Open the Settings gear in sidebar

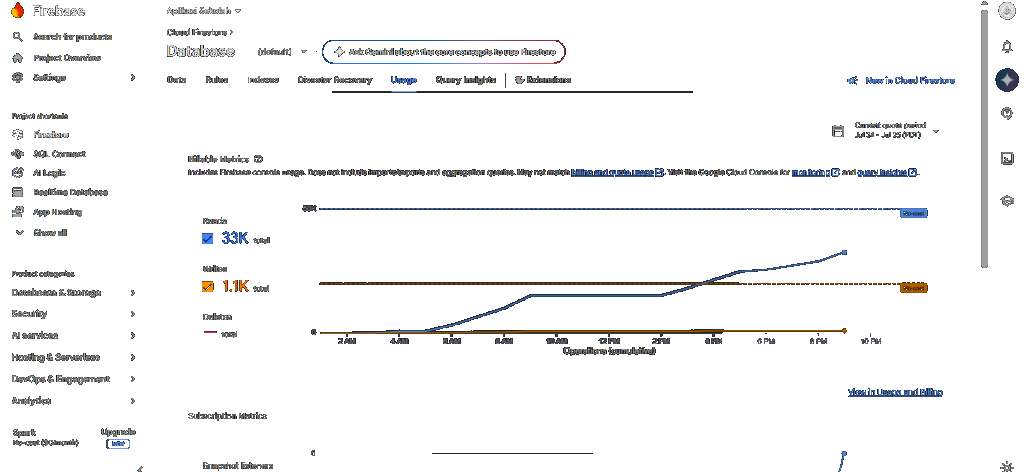tap(18, 78)
